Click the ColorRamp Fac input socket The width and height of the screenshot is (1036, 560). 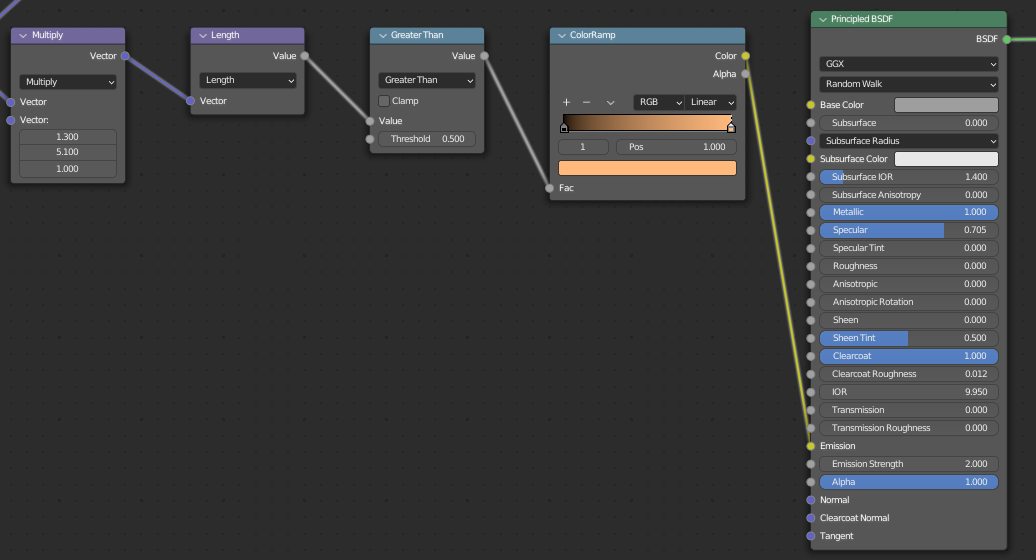549,188
